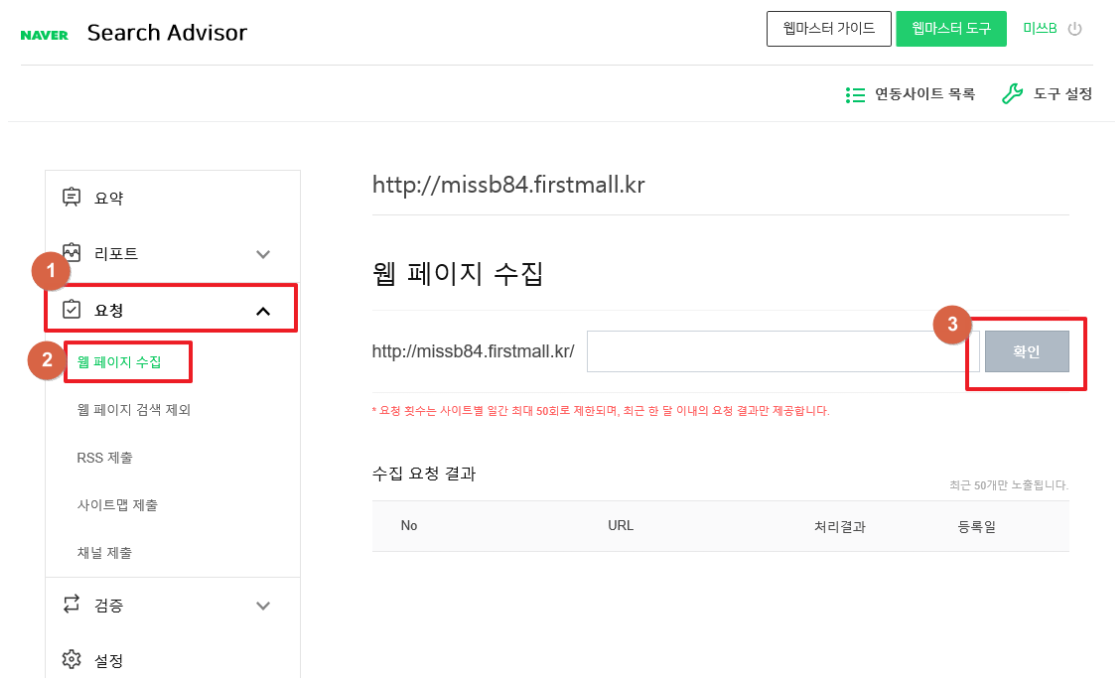Click the 리포트 report icon
Viewport: 1115px width, 700px height.
[x=71, y=253]
